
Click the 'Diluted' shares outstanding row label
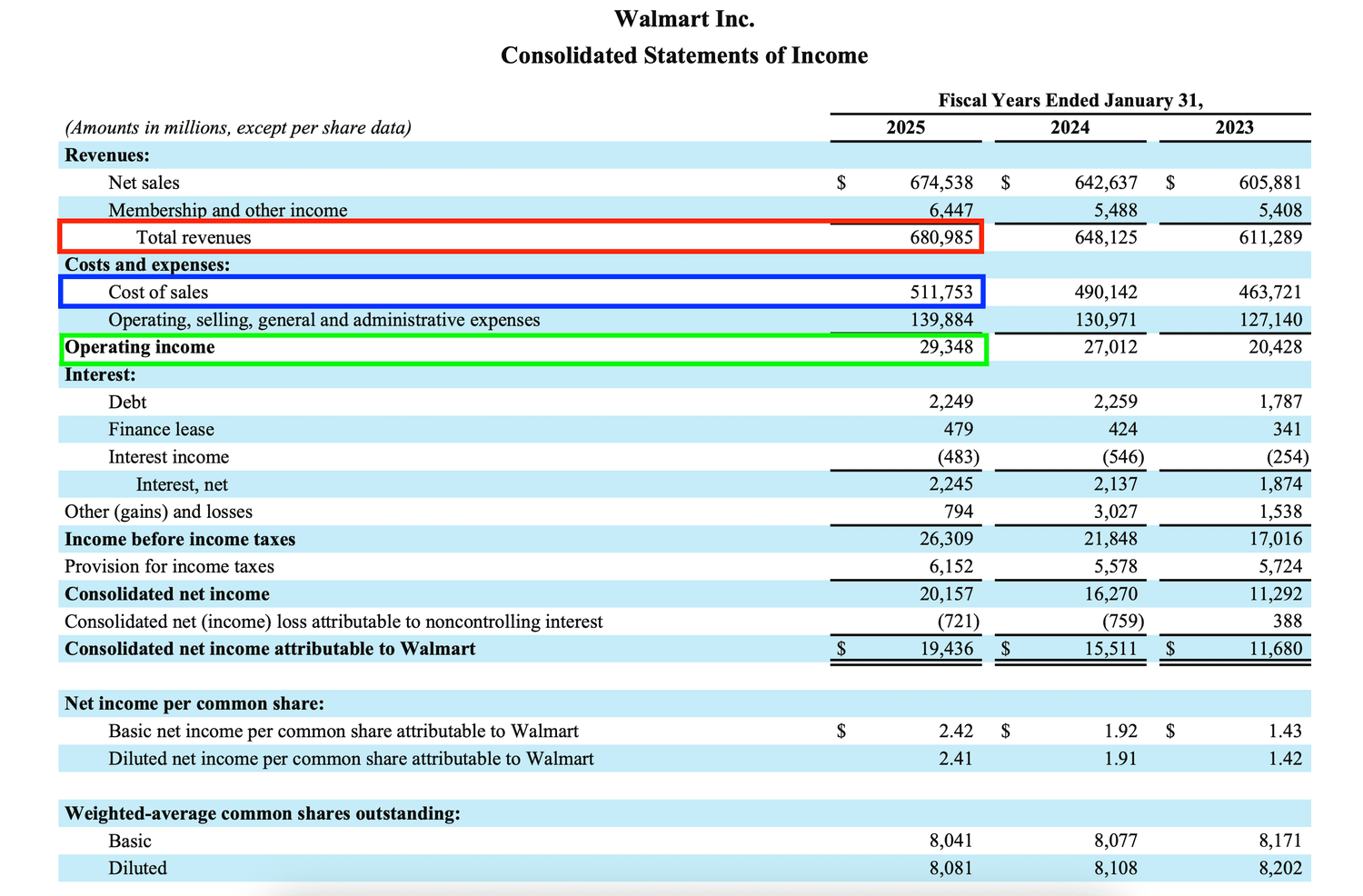pyautogui.click(x=137, y=868)
